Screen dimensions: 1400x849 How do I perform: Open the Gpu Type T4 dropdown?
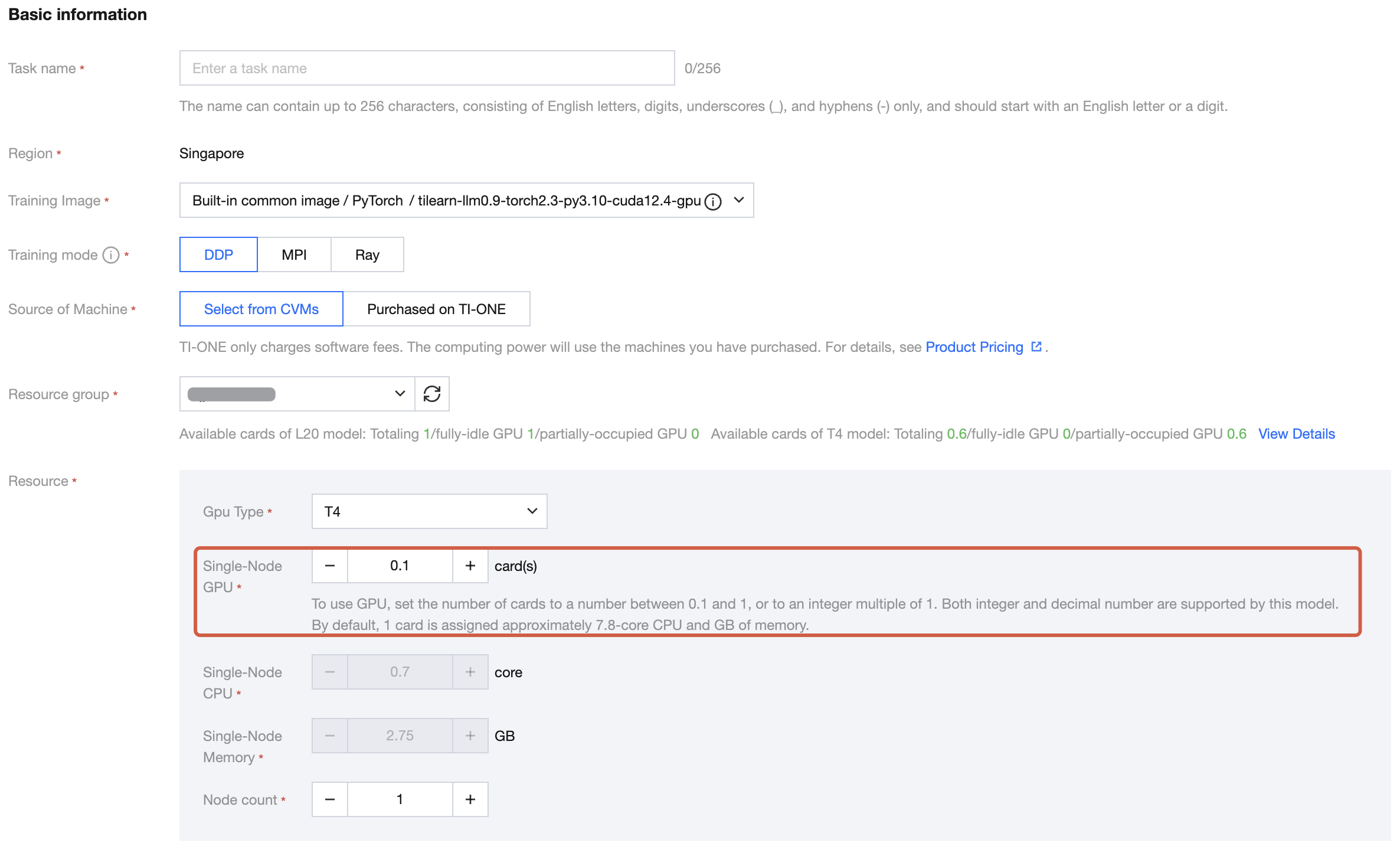(429, 511)
